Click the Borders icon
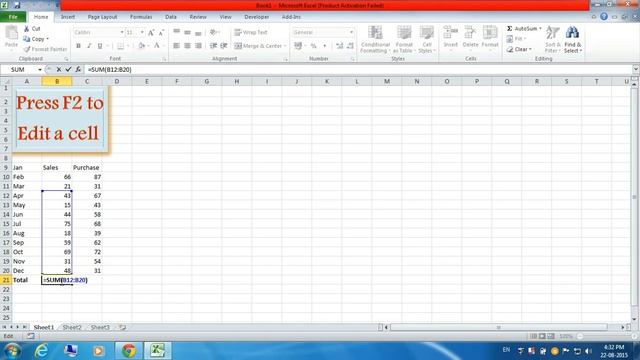This screenshot has height=360, width=640. tap(120, 46)
